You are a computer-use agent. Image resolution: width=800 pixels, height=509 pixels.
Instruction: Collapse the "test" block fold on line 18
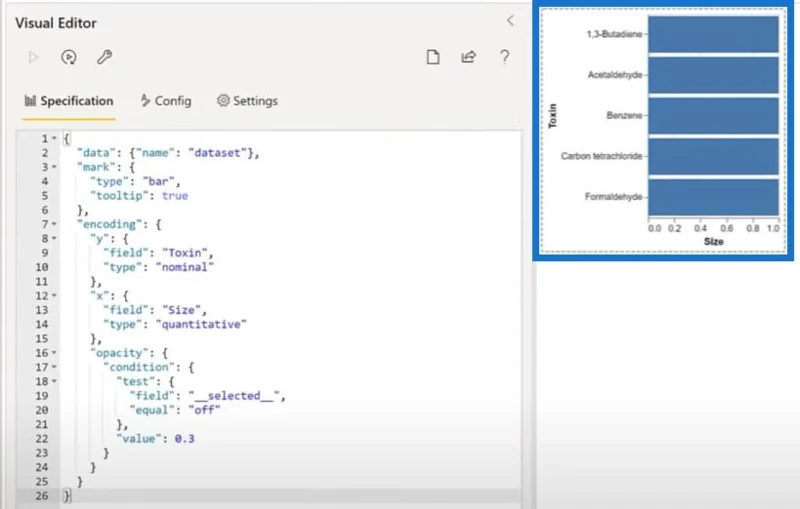pos(54,381)
